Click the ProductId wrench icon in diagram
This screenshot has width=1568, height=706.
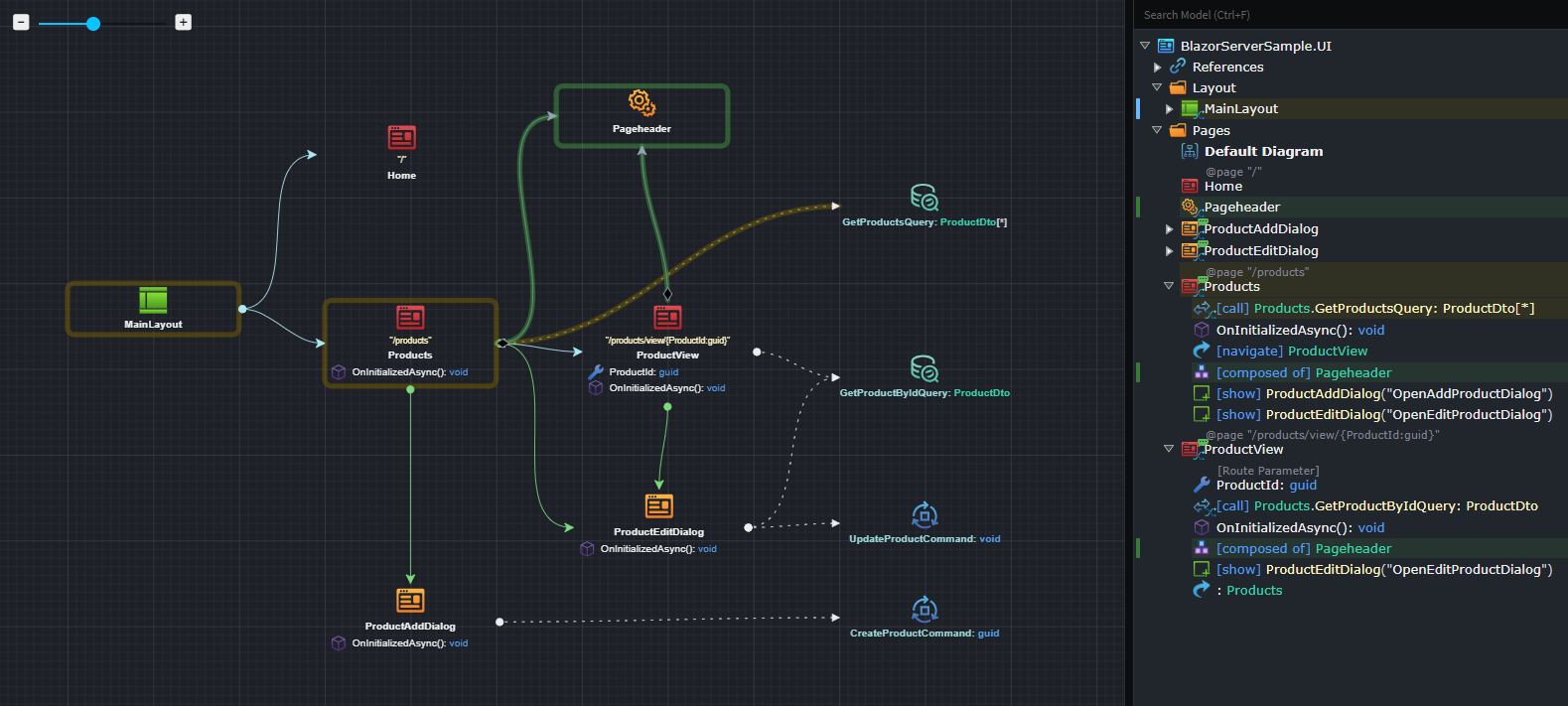pos(596,372)
